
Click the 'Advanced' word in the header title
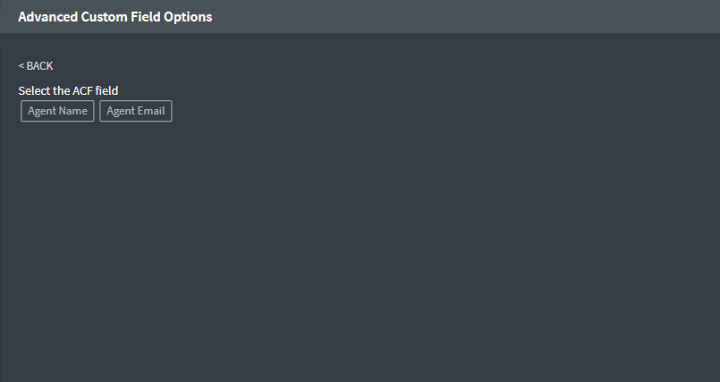click(48, 17)
